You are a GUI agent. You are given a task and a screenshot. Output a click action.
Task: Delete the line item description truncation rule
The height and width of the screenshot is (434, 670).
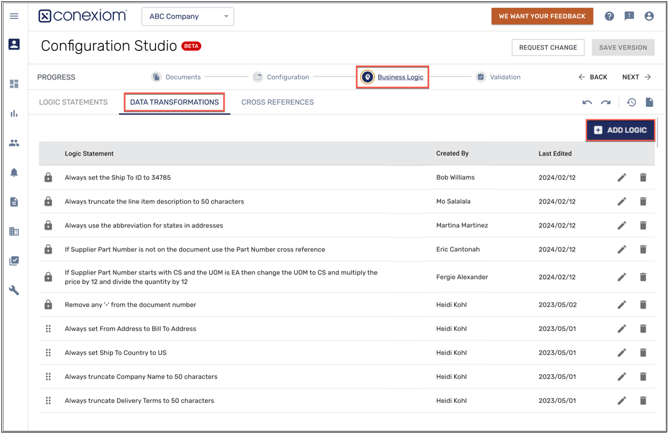tap(643, 202)
